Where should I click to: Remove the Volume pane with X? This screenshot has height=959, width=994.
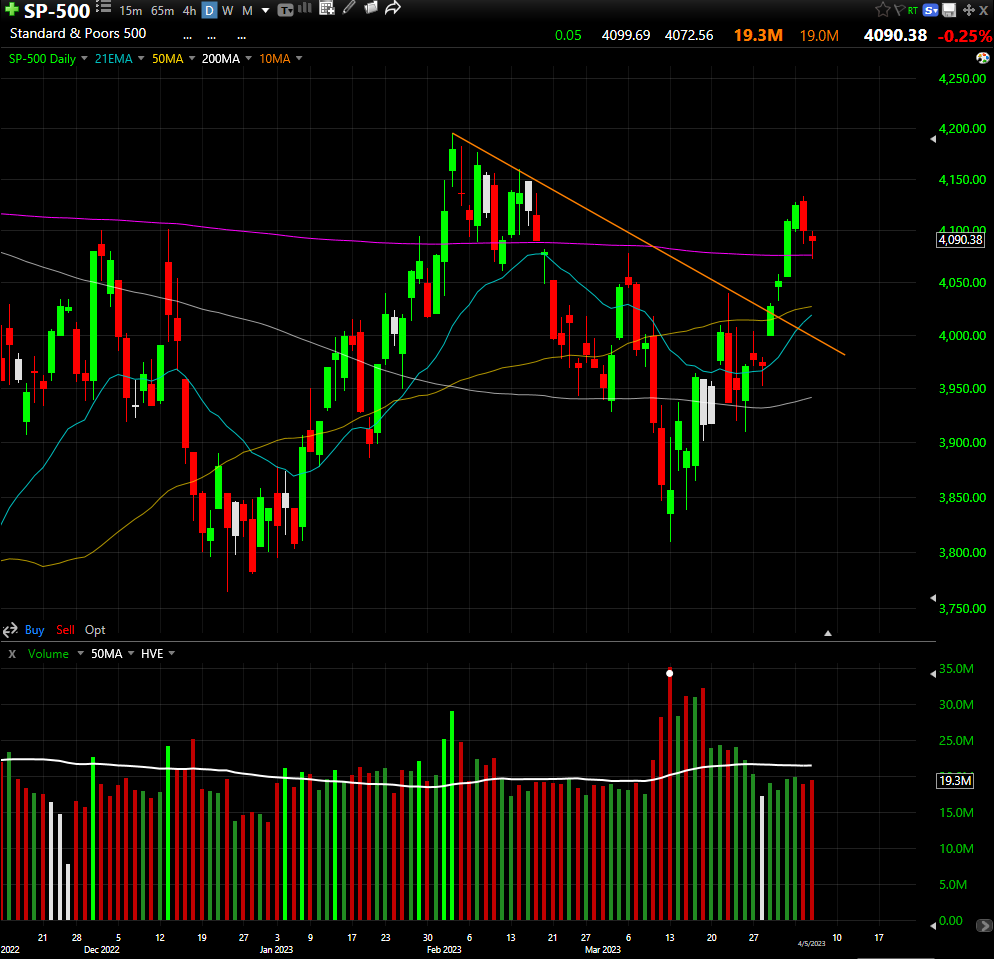[x=12, y=653]
